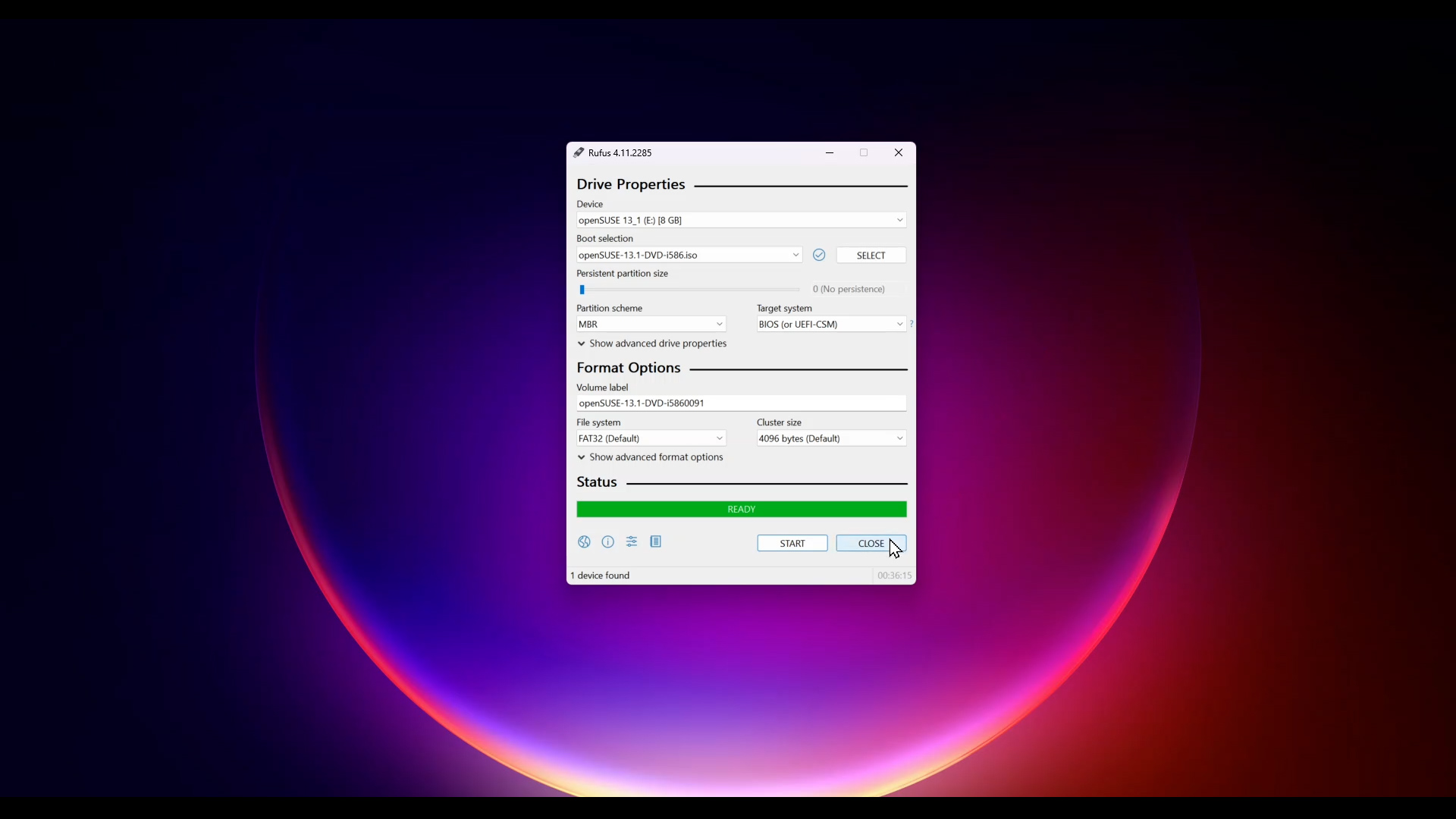
Task: Click CLOSE to exit Rufus
Action: [x=870, y=543]
